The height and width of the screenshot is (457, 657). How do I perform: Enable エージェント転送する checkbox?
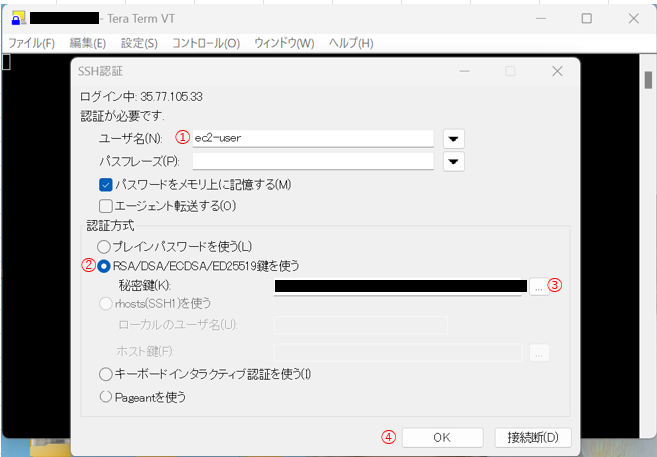tap(106, 206)
